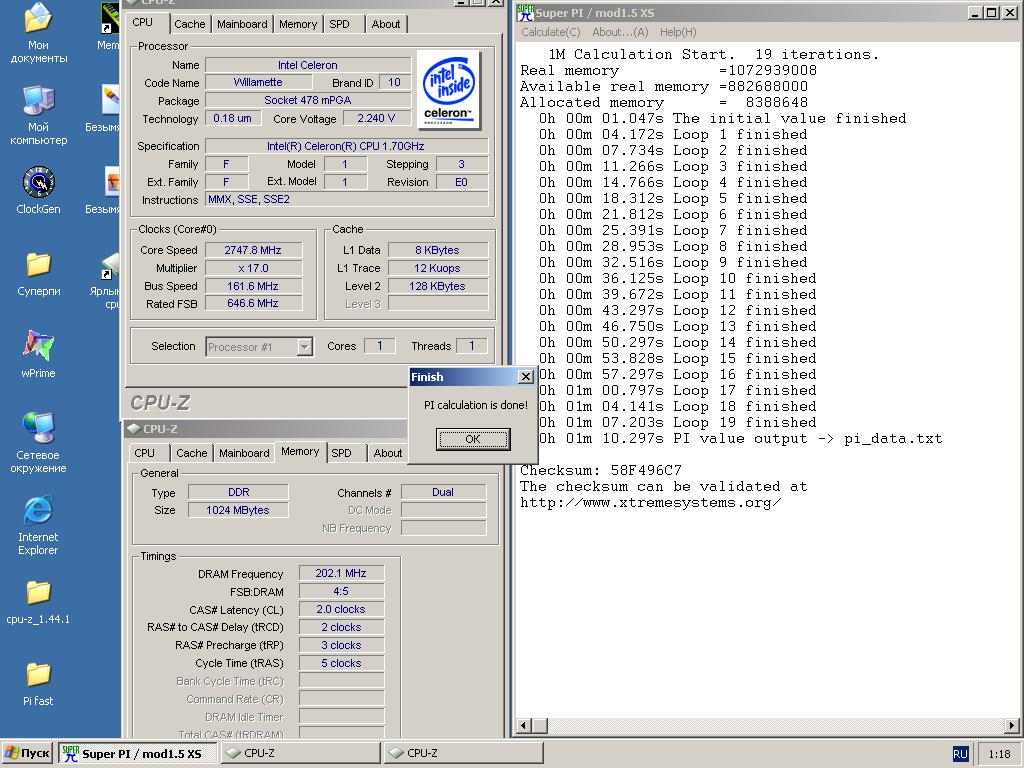1024x768 pixels.
Task: Click the CAS# Latency value 2.0 clocks
Action: coord(341,609)
